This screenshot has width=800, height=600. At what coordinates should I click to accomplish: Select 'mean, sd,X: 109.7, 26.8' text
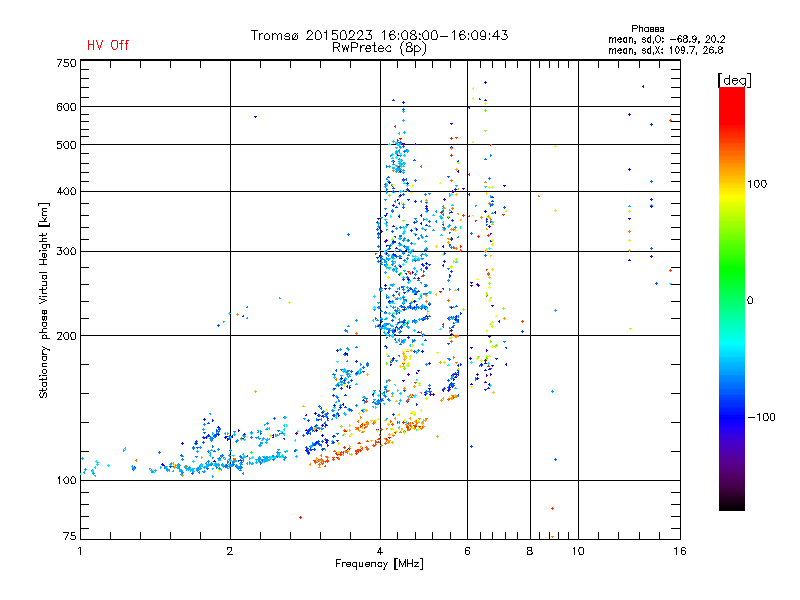[x=665, y=51]
